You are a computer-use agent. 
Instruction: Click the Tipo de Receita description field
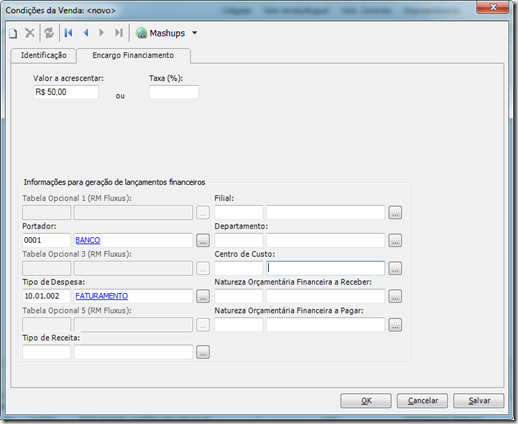point(133,352)
